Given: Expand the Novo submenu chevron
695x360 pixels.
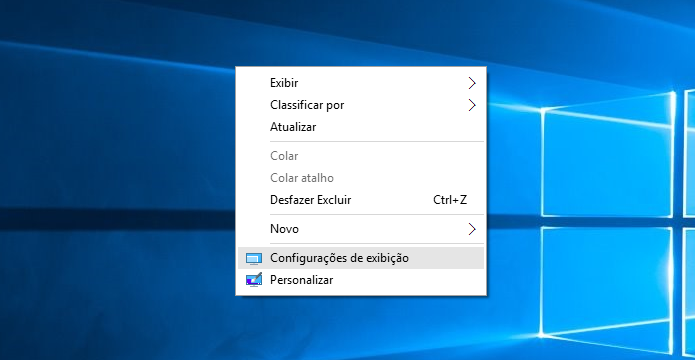Looking at the screenshot, I should [472, 229].
